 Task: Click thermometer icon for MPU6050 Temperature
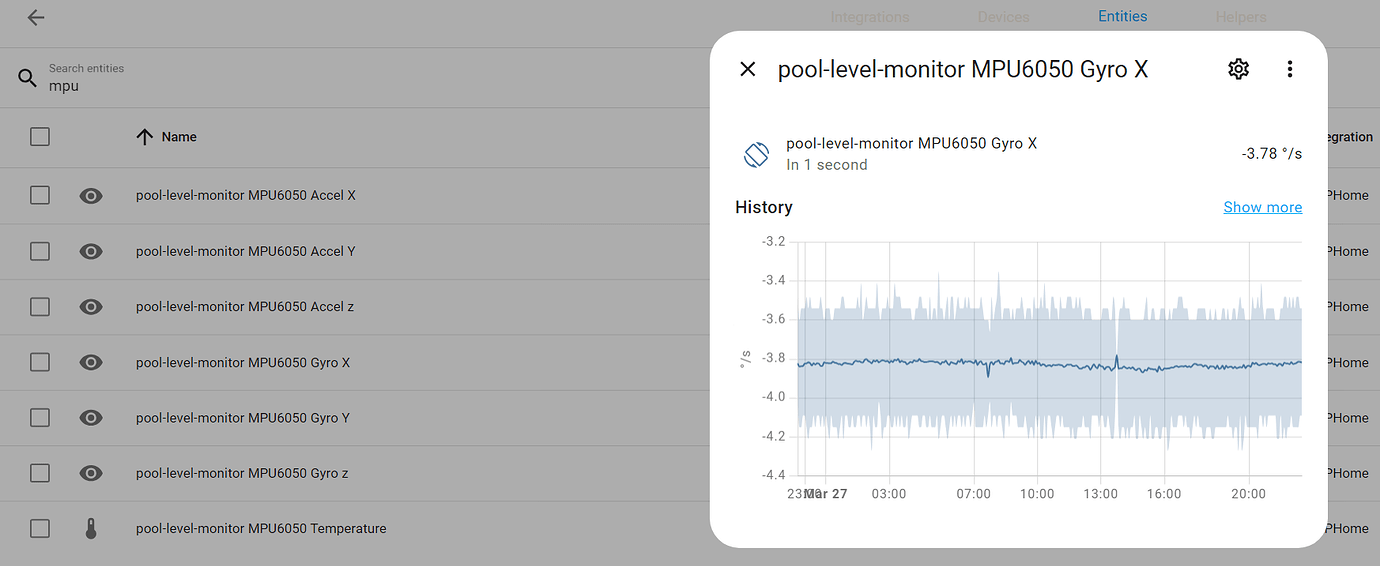coord(91,529)
